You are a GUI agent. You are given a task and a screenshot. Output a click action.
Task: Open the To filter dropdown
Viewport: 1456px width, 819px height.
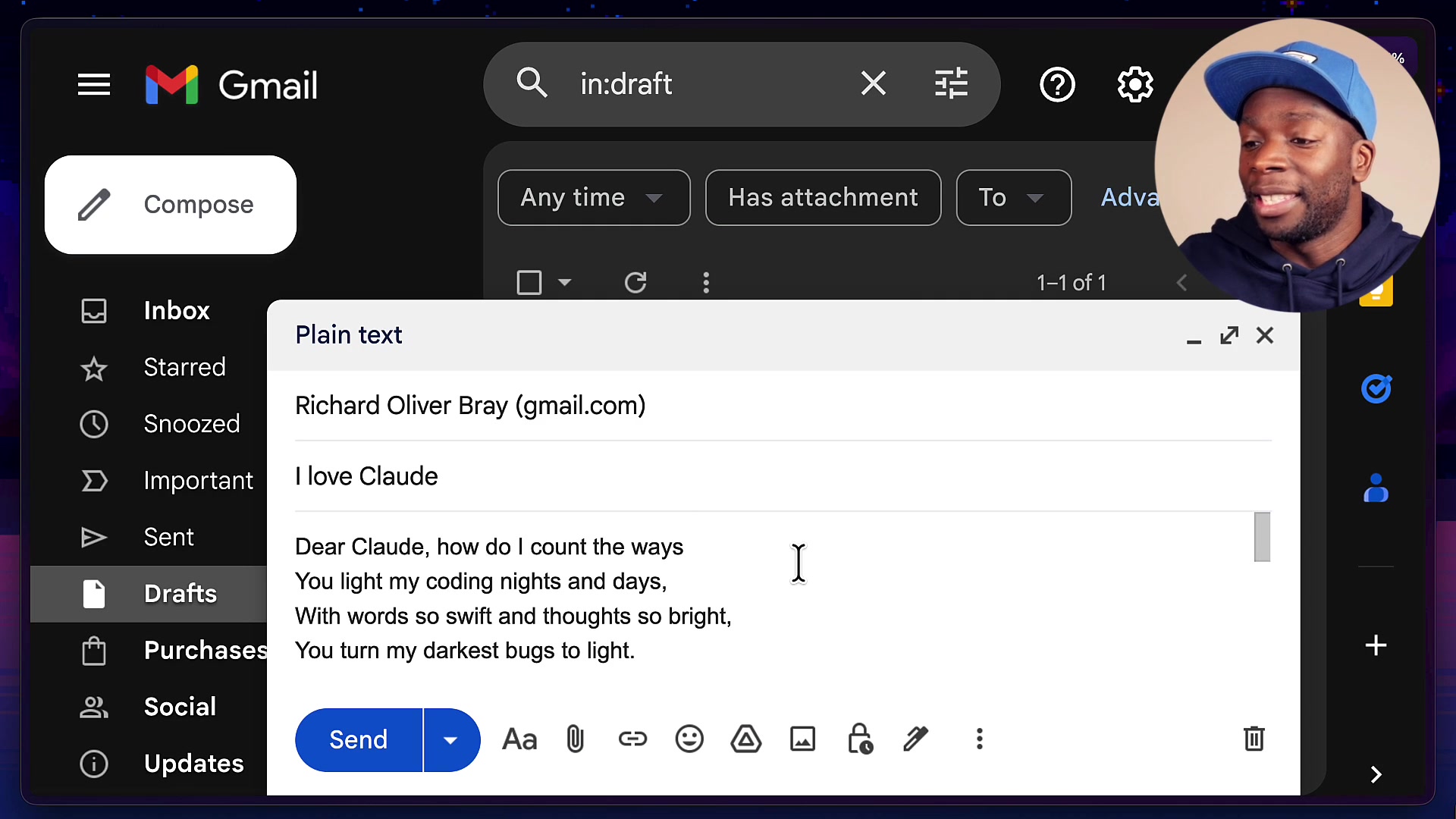click(x=1013, y=198)
